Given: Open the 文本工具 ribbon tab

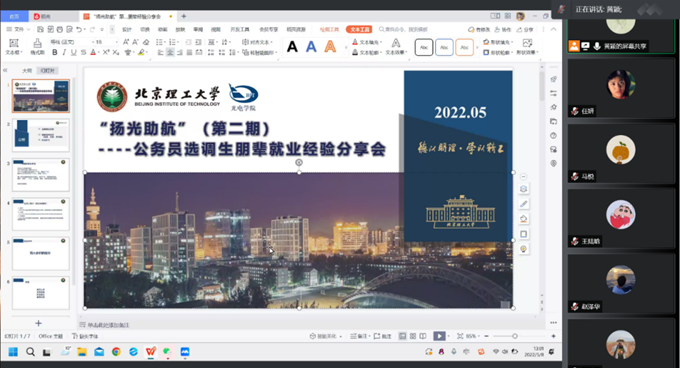Looking at the screenshot, I should 359,29.
